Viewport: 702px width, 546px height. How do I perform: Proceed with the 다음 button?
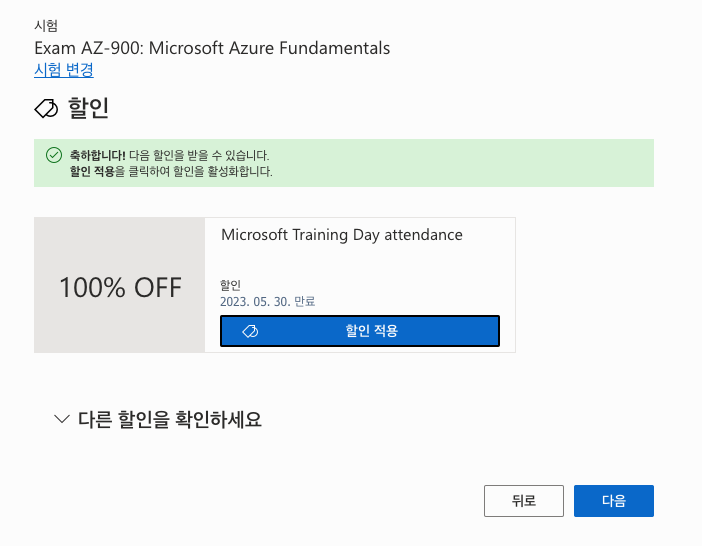614,501
